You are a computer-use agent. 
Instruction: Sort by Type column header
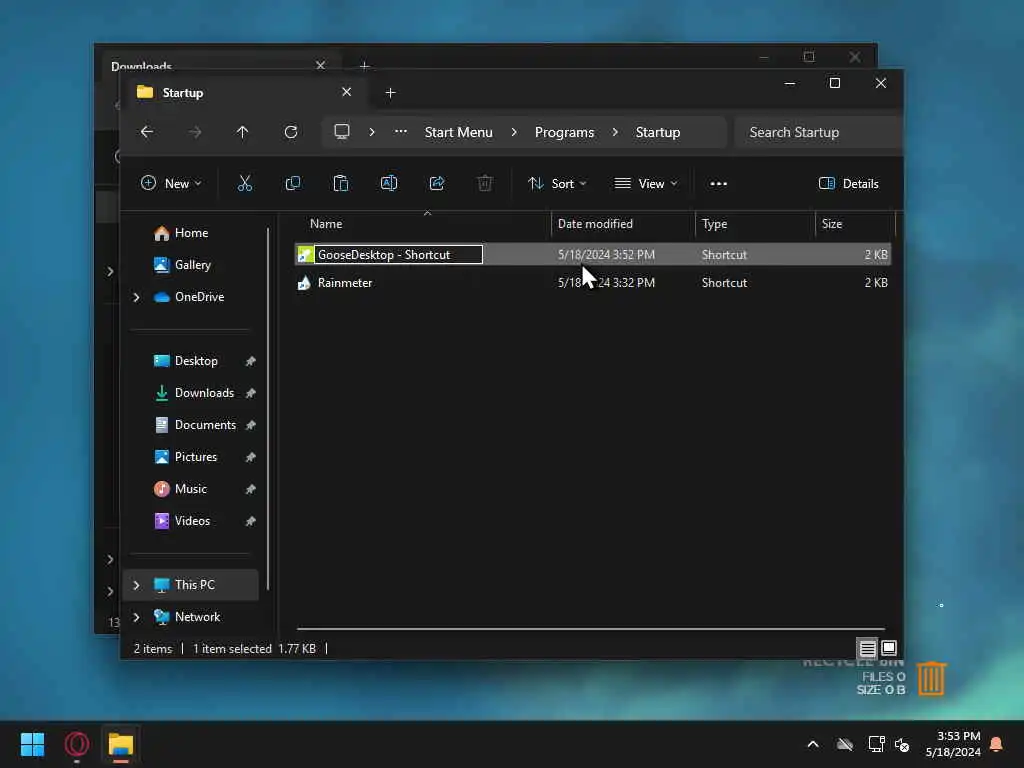coord(756,224)
